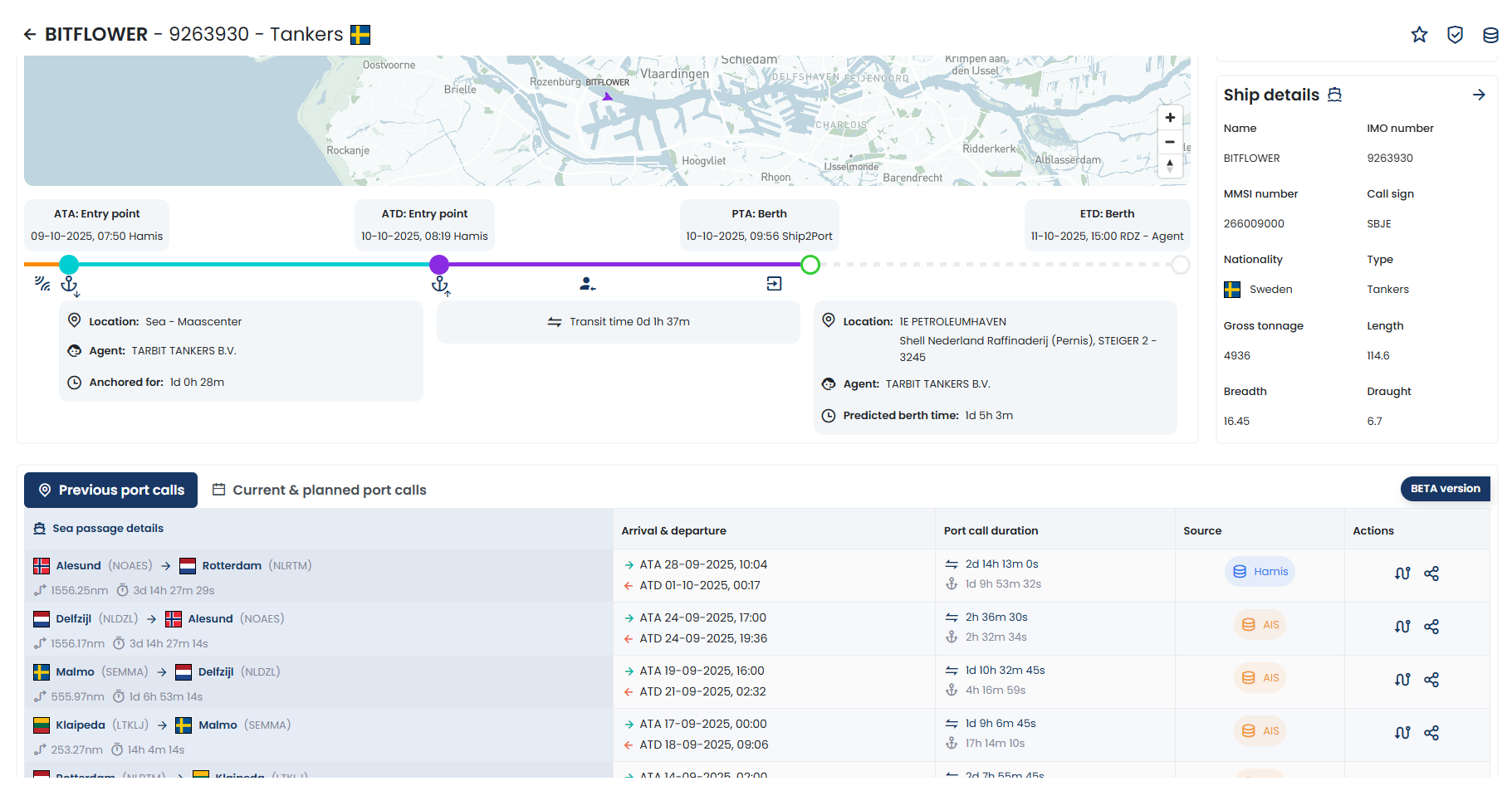Click the BETA version button
1512x786 pixels.
(1445, 489)
